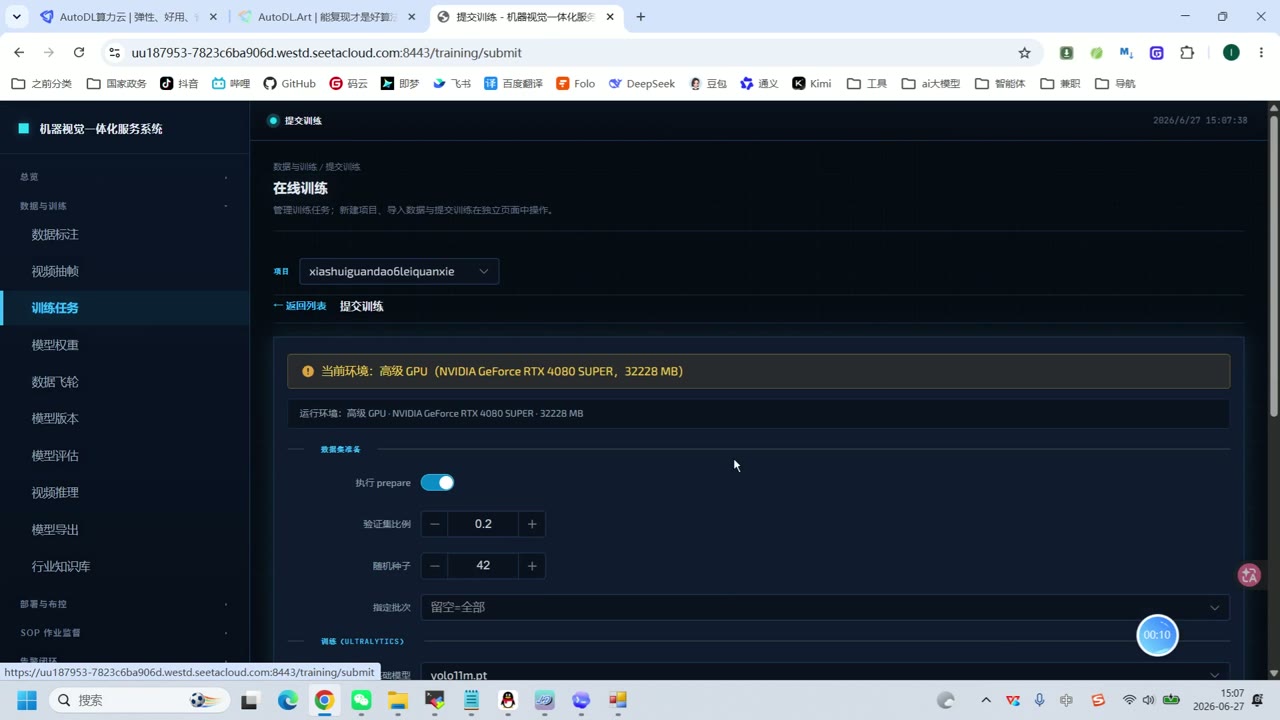Open the project selector xiashuiguandao6leiquanxie

click(x=399, y=271)
